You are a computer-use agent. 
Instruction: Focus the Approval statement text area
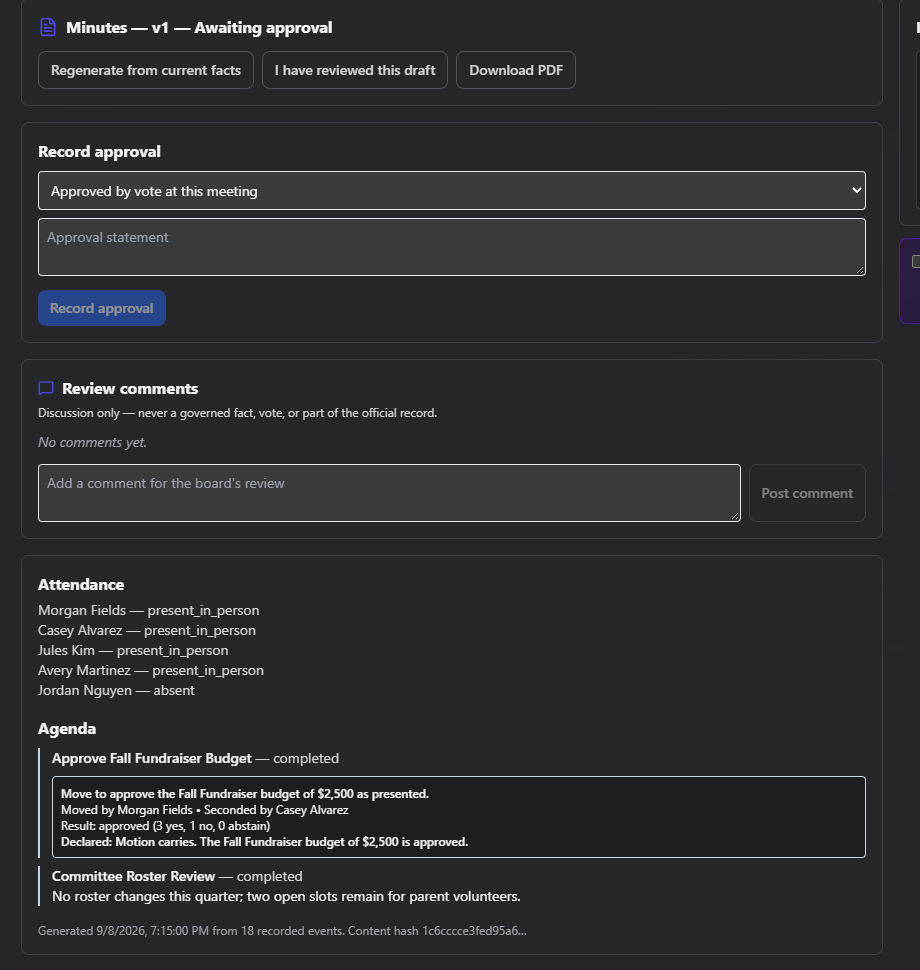pyautogui.click(x=452, y=247)
